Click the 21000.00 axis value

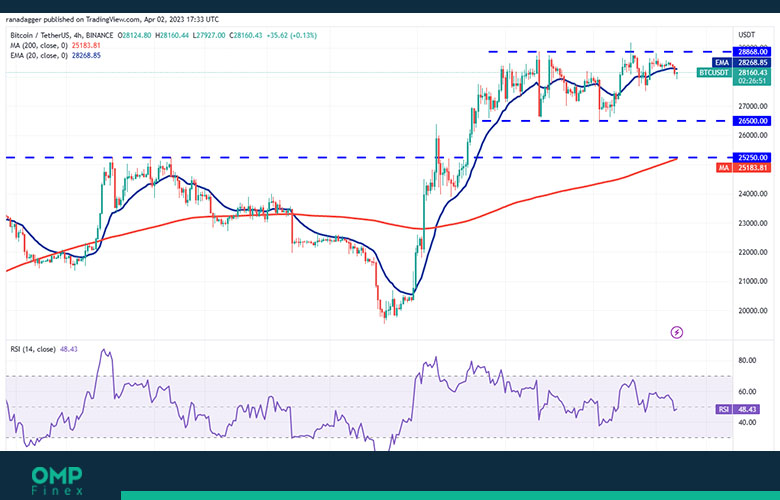coord(753,281)
